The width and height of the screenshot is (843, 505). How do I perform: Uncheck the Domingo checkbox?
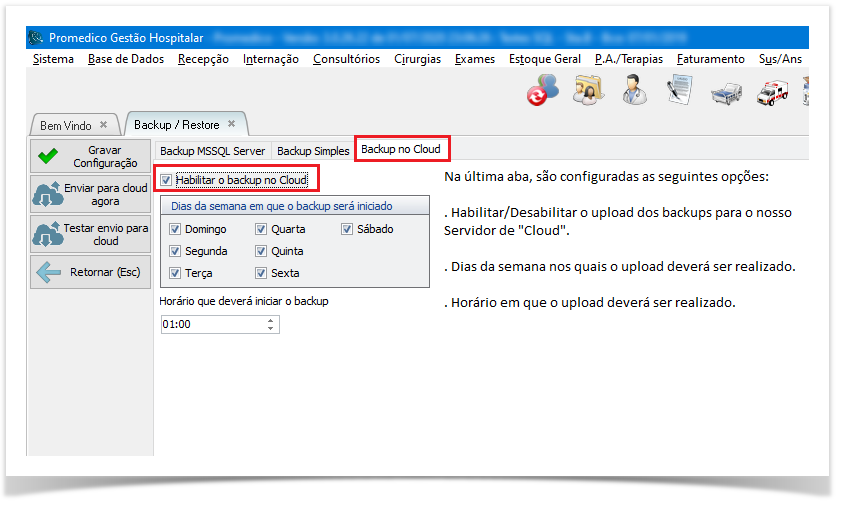pyautogui.click(x=176, y=230)
